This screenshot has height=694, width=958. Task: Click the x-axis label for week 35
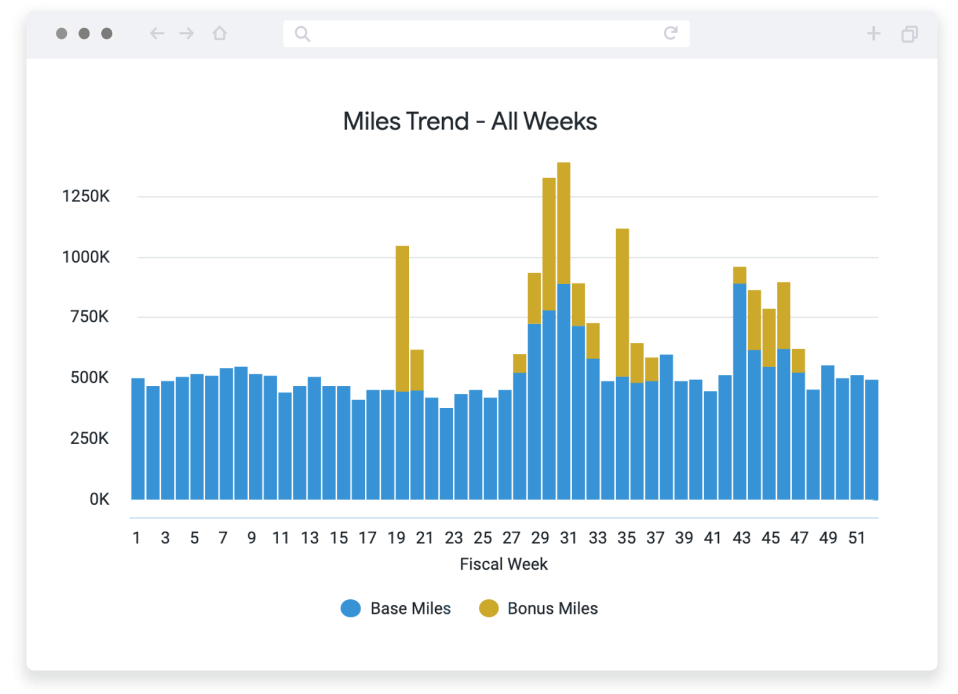coord(626,538)
